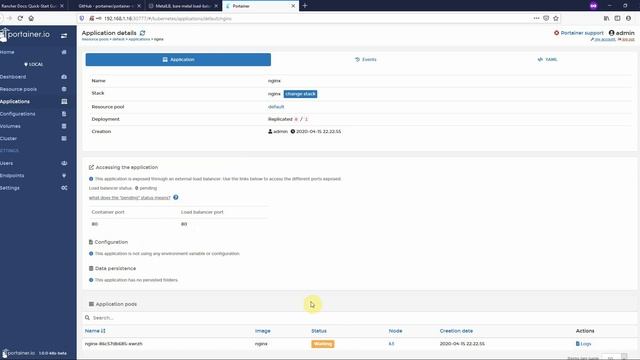640x360 pixels.
Task: Click the Applications icon in the sidebar
Action: [x=64, y=101]
